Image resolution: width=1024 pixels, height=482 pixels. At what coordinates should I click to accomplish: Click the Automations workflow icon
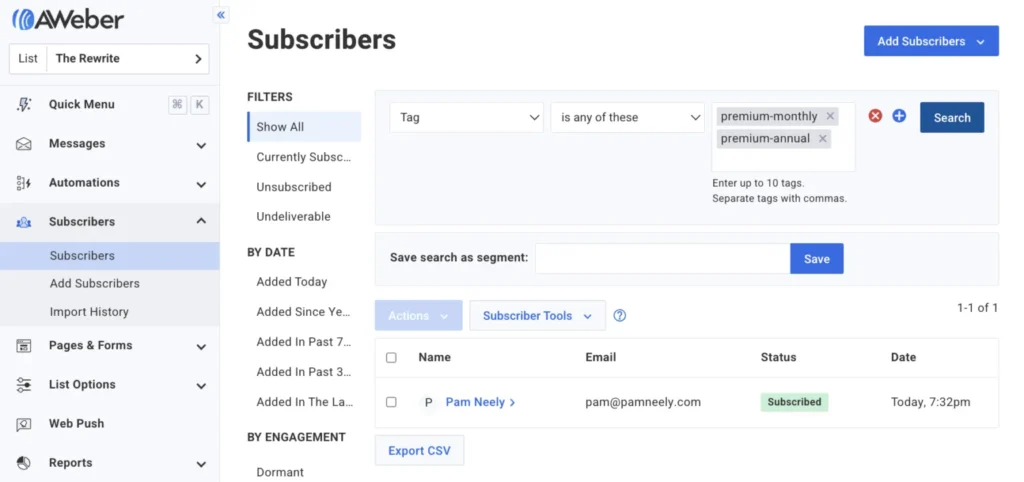click(24, 183)
